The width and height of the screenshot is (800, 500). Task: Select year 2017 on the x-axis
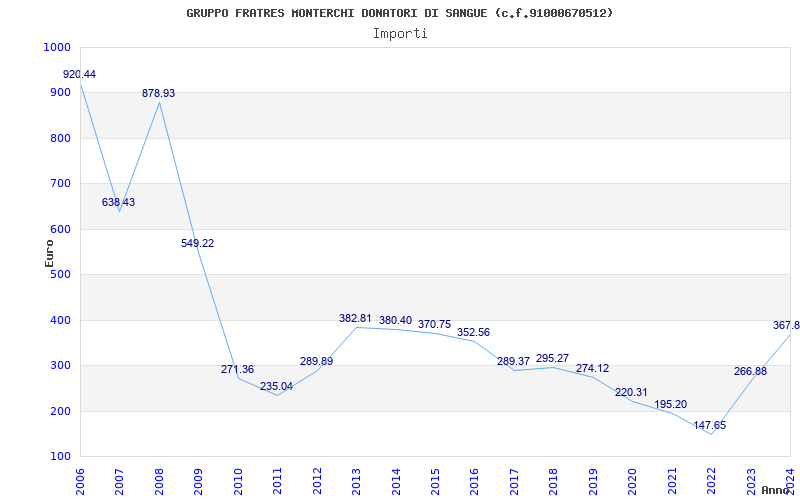point(514,478)
